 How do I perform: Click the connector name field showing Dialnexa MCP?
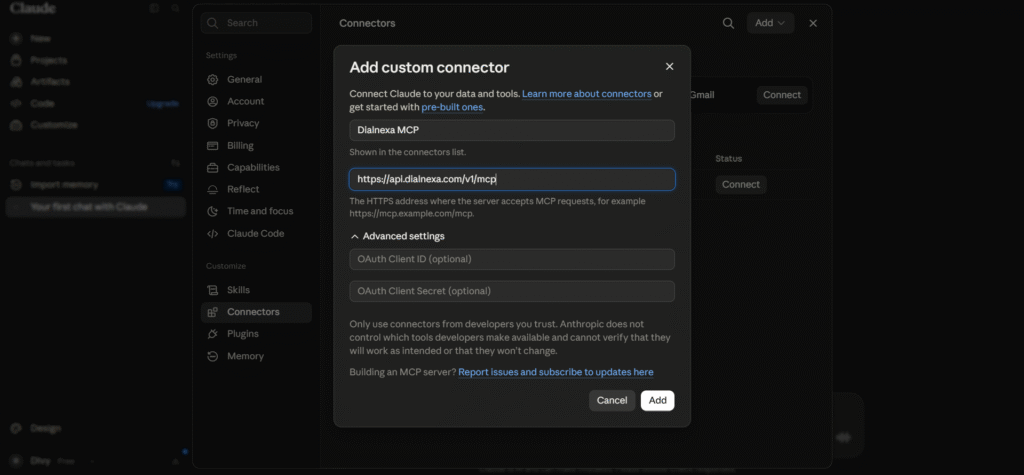[x=512, y=130]
